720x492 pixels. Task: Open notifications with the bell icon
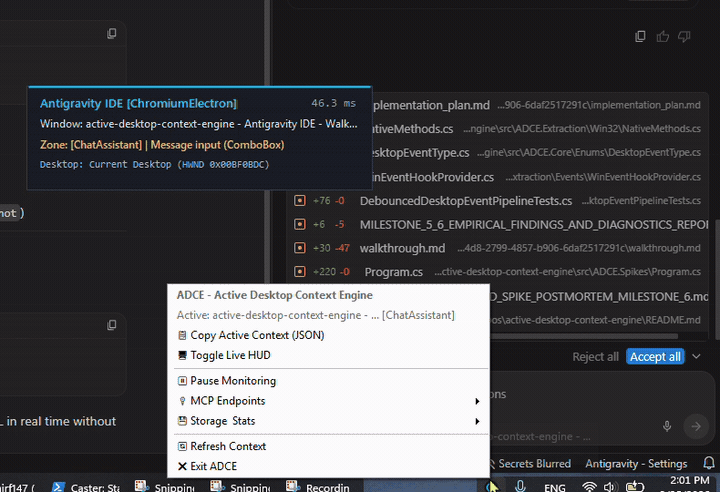tap(709, 463)
